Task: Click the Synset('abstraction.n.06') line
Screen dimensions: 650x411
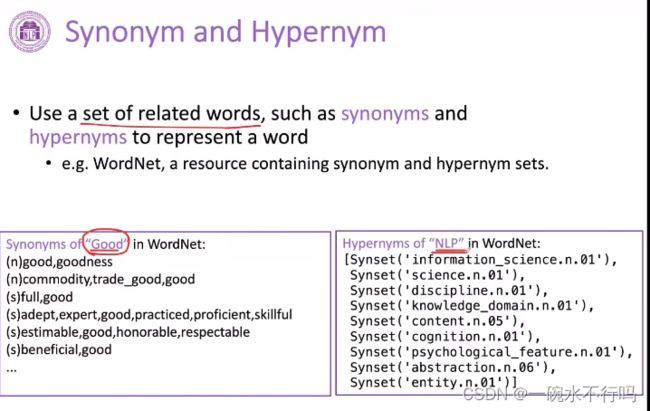Action: click(x=453, y=367)
